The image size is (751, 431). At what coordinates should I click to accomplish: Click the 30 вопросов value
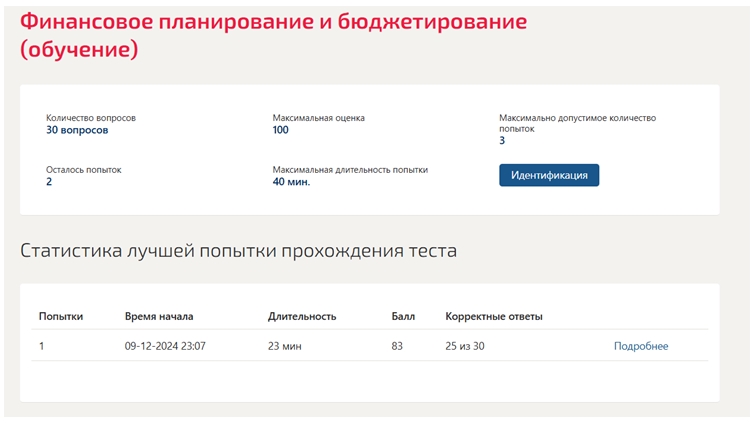(x=77, y=130)
